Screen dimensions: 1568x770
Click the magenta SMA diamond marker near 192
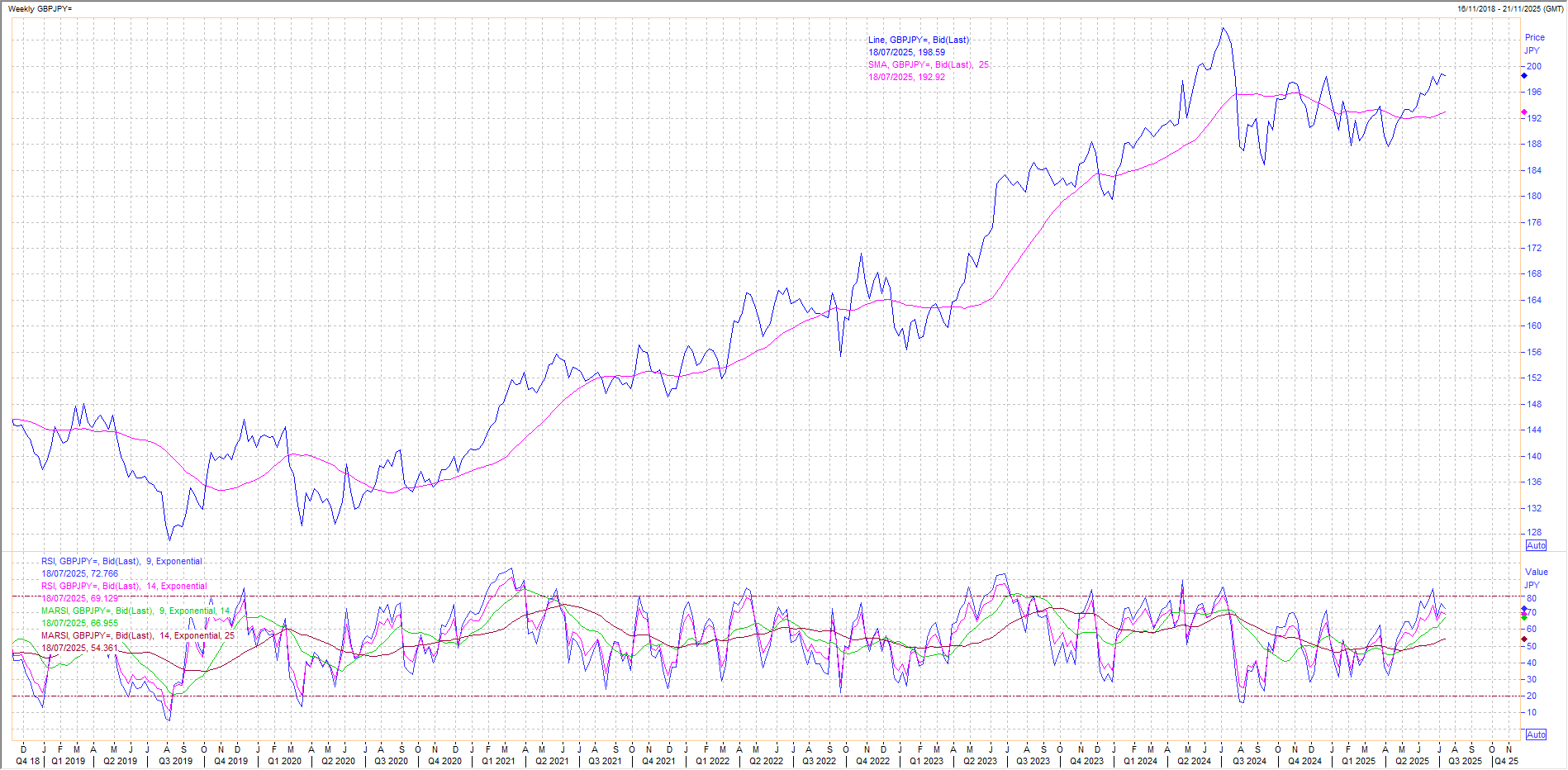click(1524, 112)
